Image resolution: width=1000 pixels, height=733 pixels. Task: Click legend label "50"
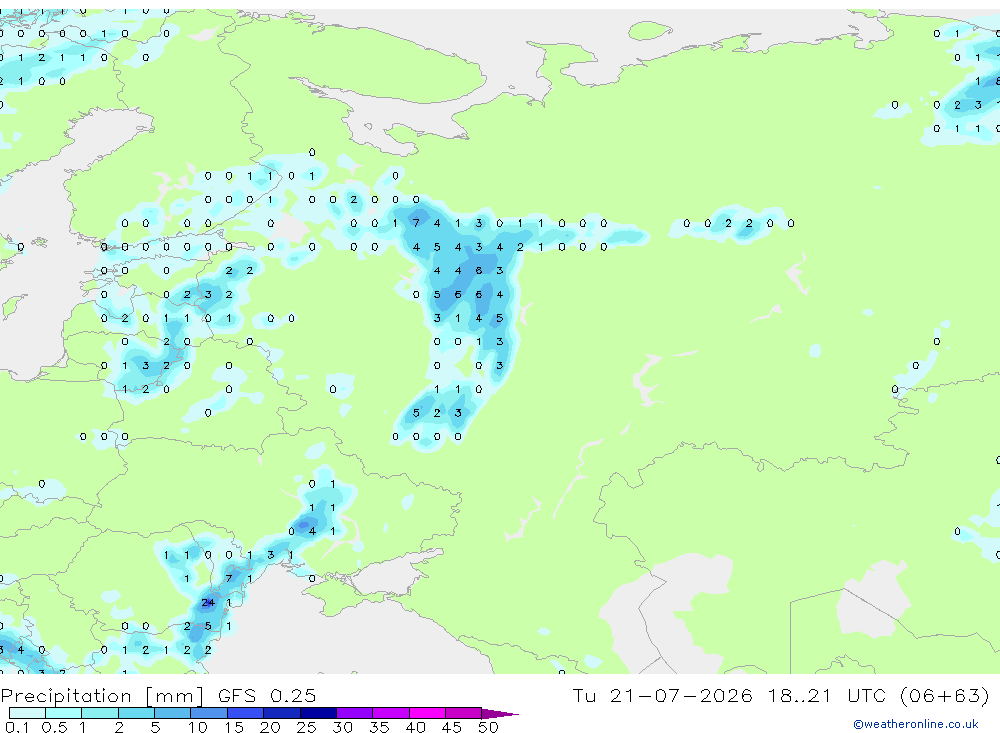(488, 727)
